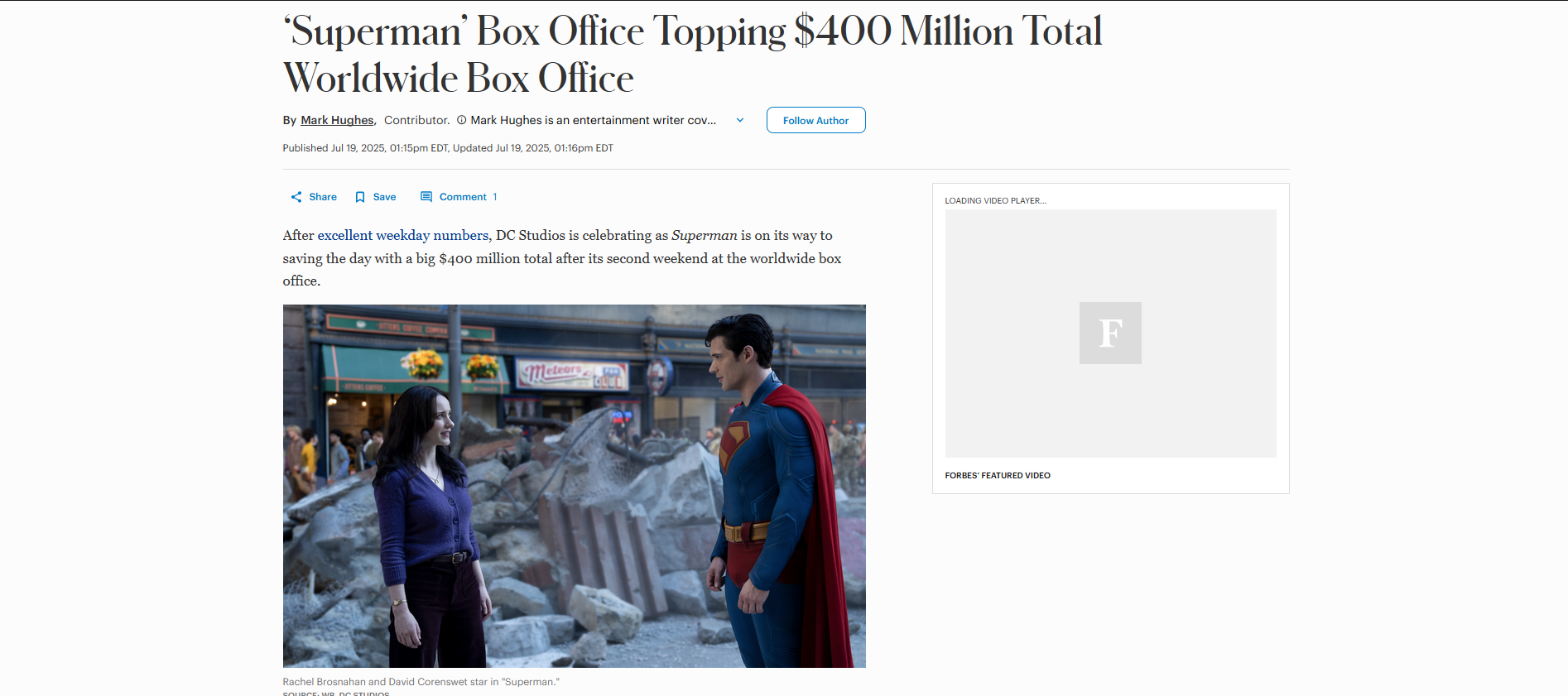1568x696 pixels.
Task: Expand the author bio chevron
Action: pos(740,120)
